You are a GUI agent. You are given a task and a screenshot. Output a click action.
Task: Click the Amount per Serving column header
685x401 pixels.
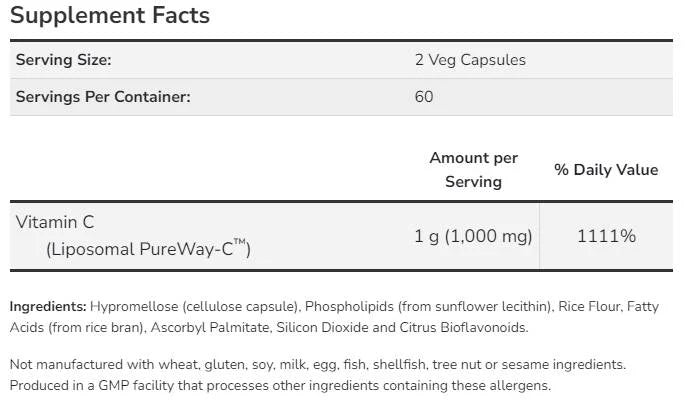473,169
